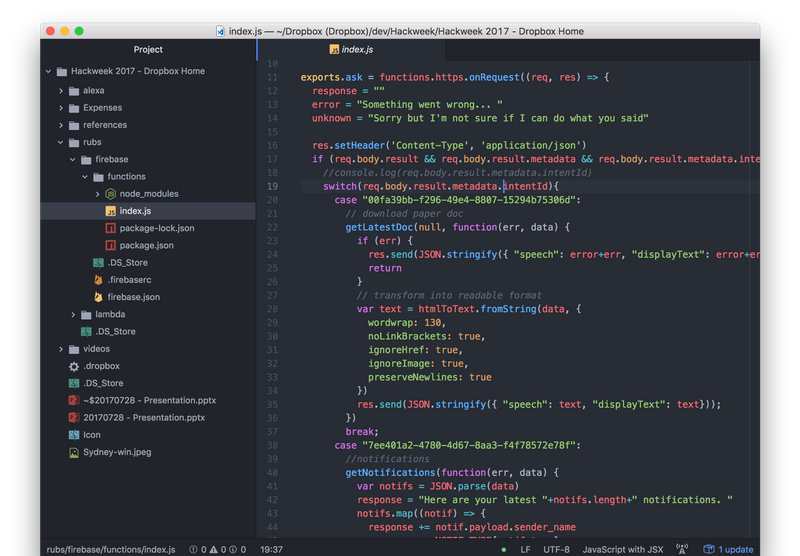
Task: Change file encoding via UTF-8
Action: (556, 550)
